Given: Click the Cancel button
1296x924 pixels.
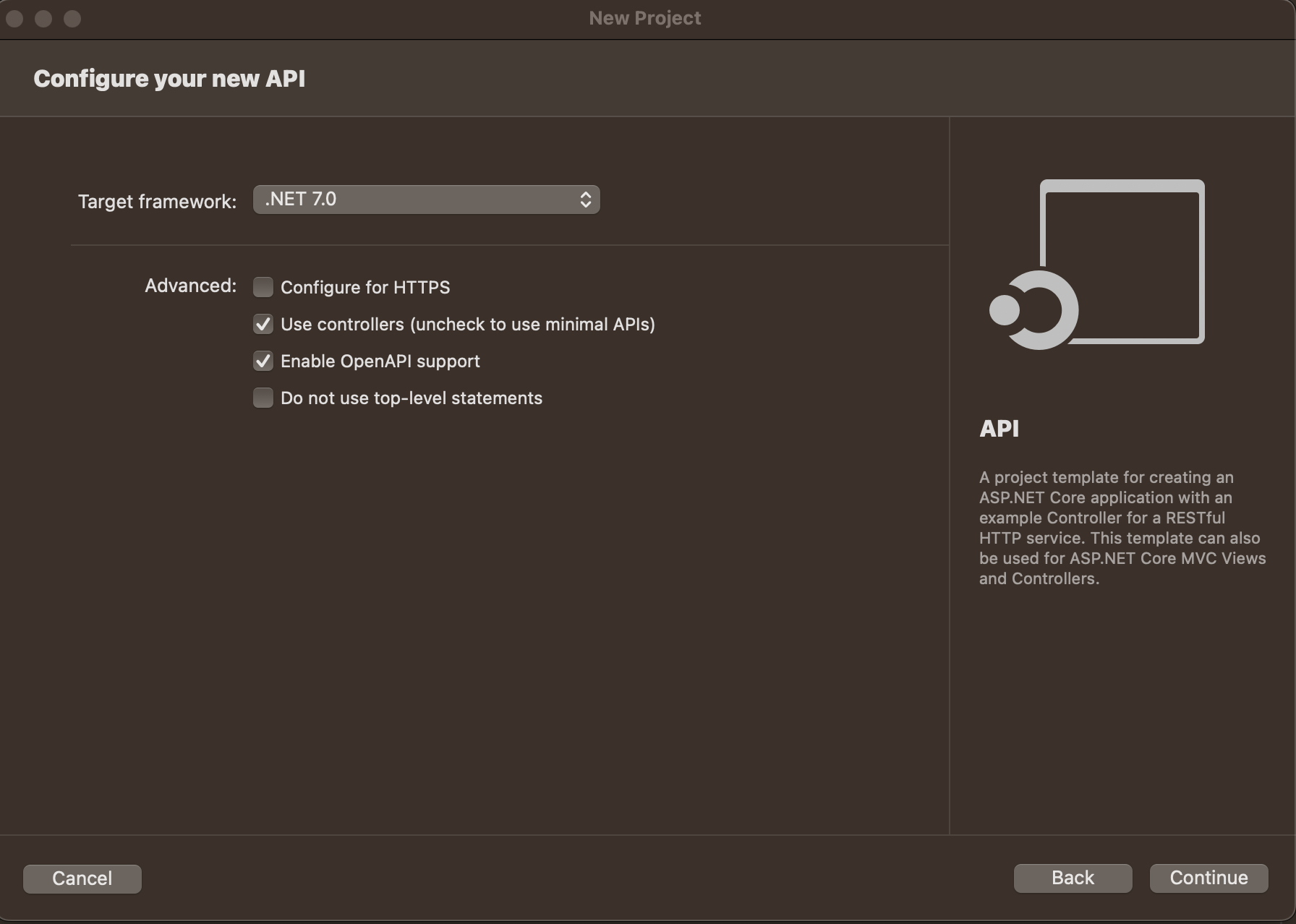Looking at the screenshot, I should [x=82, y=878].
